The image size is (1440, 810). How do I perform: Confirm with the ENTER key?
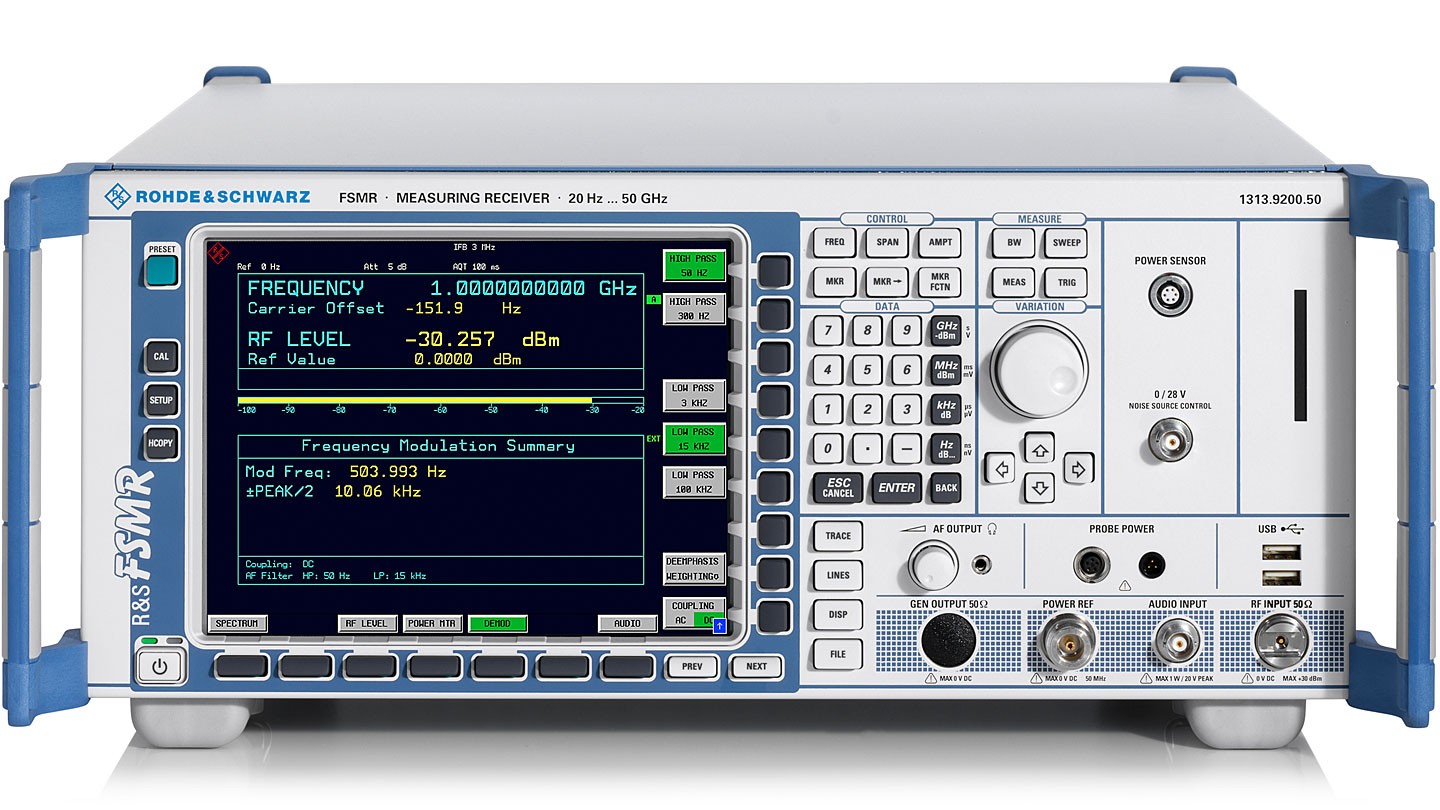pyautogui.click(x=896, y=488)
